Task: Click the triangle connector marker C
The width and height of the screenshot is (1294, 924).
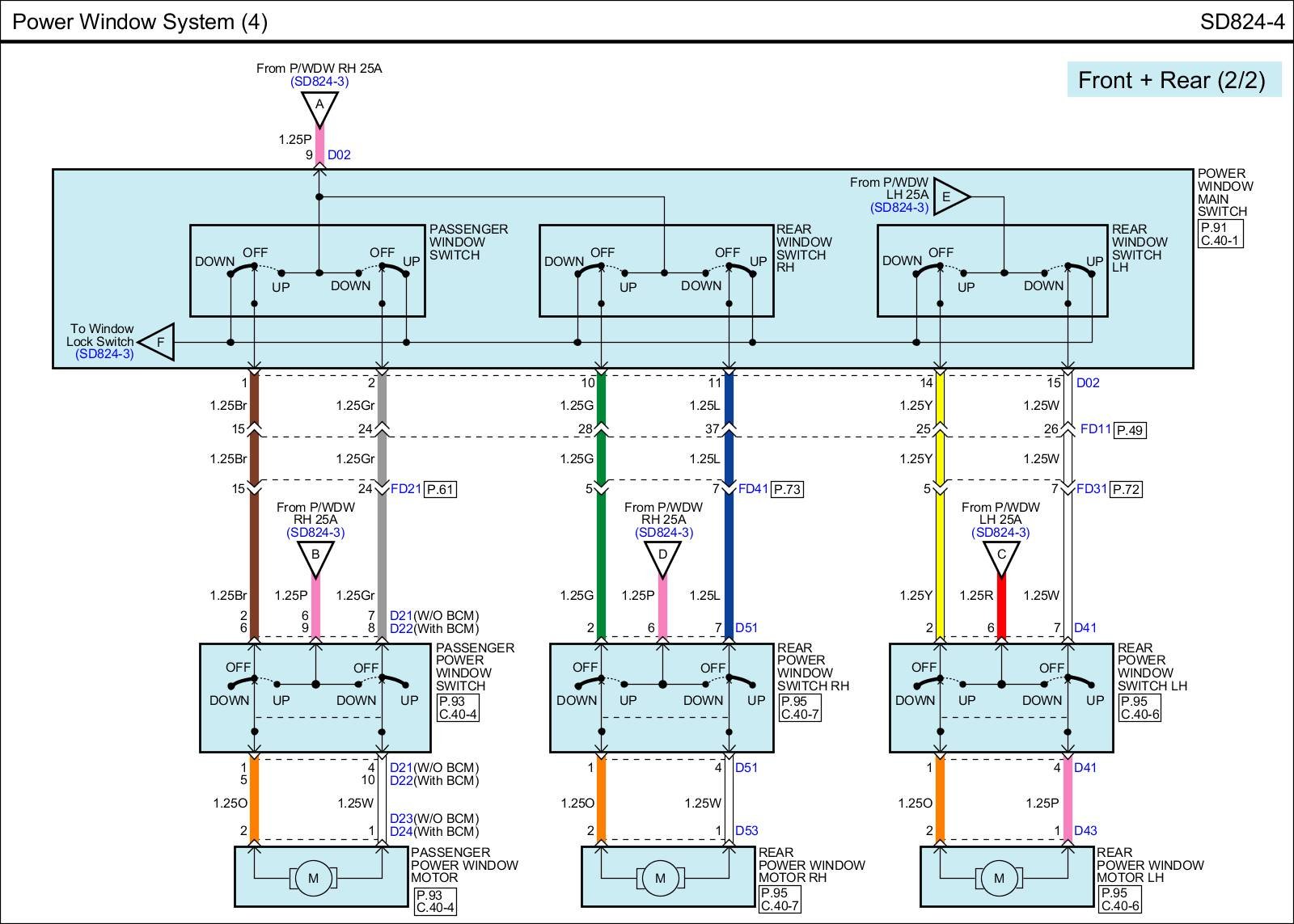Action: tap(1001, 555)
